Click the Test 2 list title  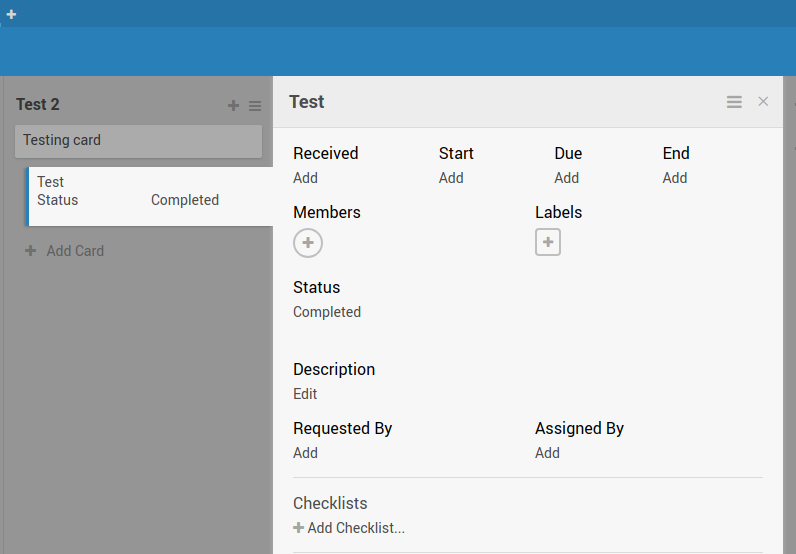(38, 105)
